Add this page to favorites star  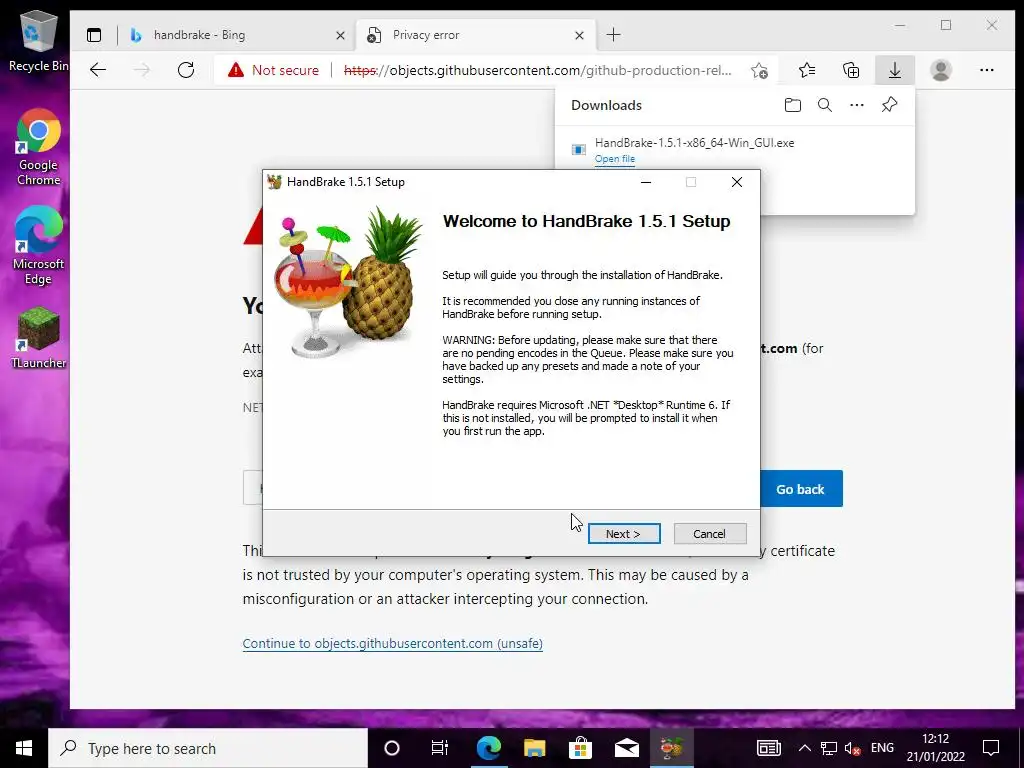tap(759, 70)
